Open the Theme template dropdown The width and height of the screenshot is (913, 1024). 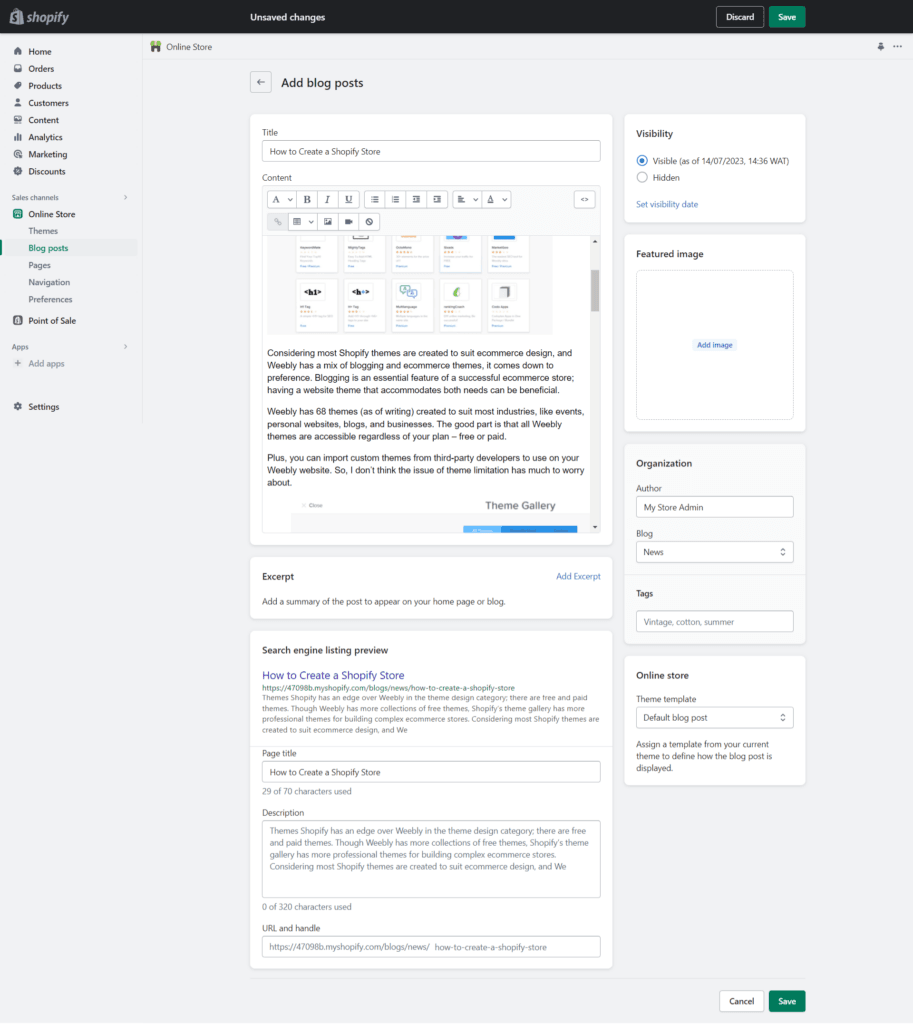(x=714, y=717)
